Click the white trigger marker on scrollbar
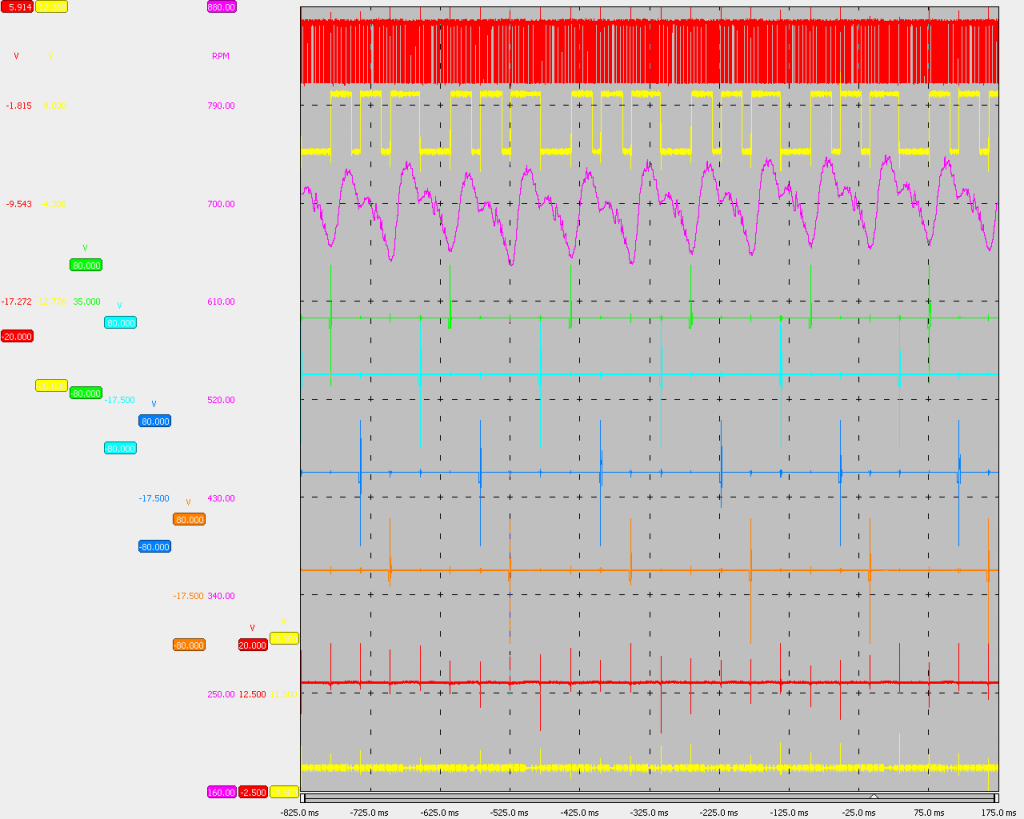Screen dimensions: 1024x819 [874, 796]
